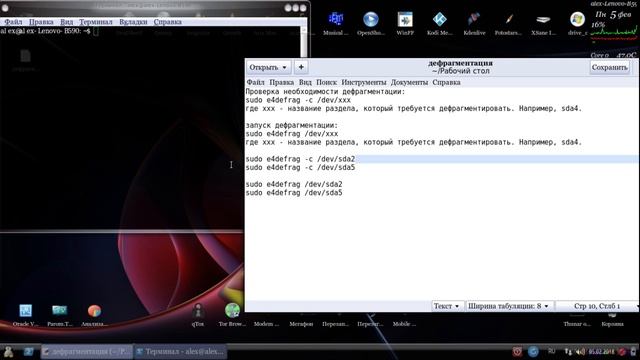Image resolution: width=640 pixels, height=360 pixels.
Task: Open the system start menu icon on taskbar
Action: pos(8,351)
